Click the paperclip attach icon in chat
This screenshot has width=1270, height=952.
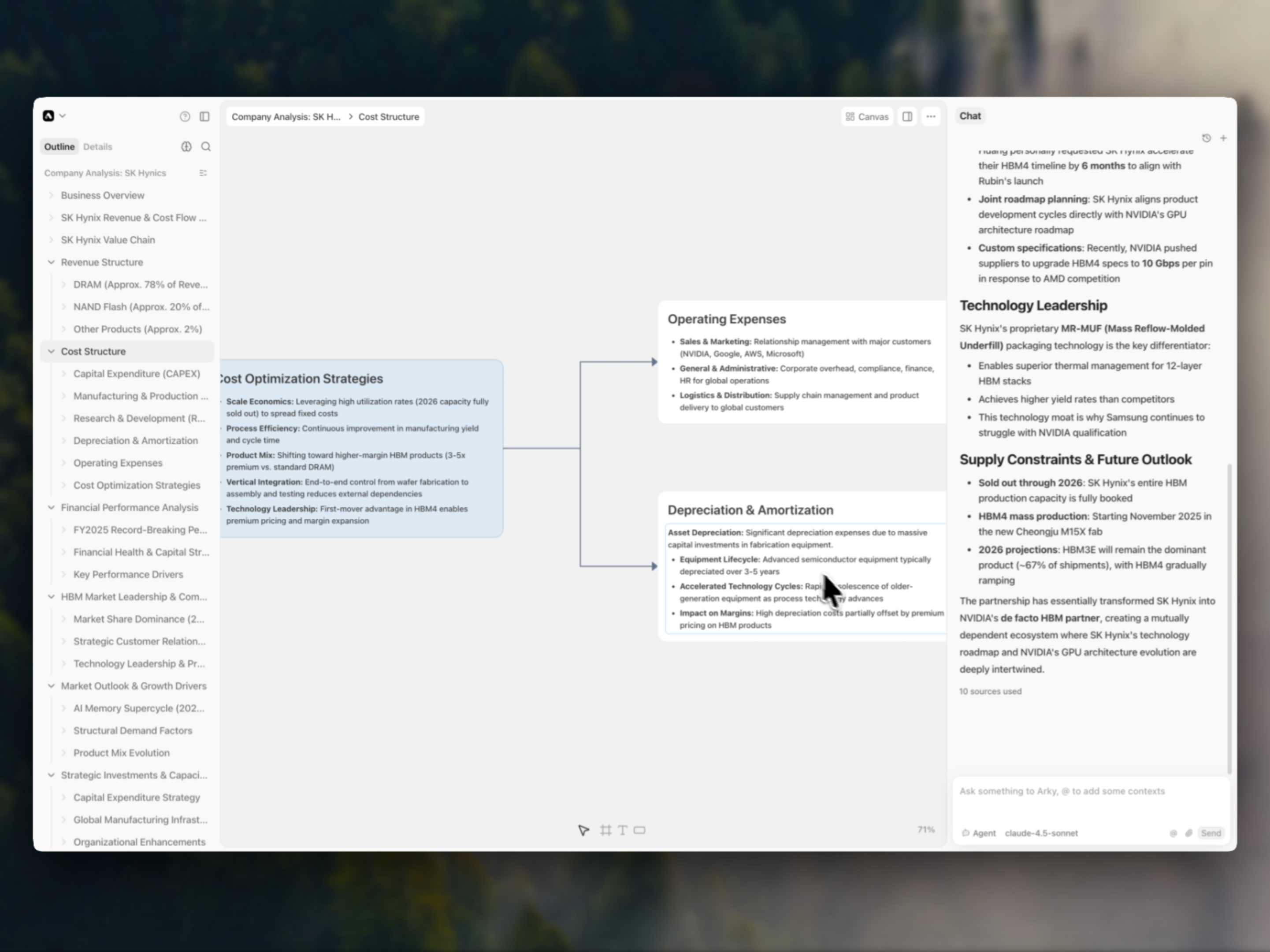pos(1188,833)
